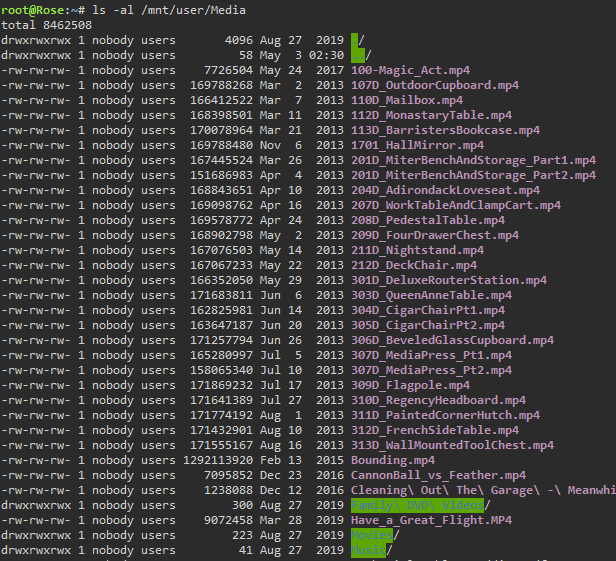Select filename 307D_MediaPress_Pt2.mp4
616x561 pixels.
[x=431, y=370]
